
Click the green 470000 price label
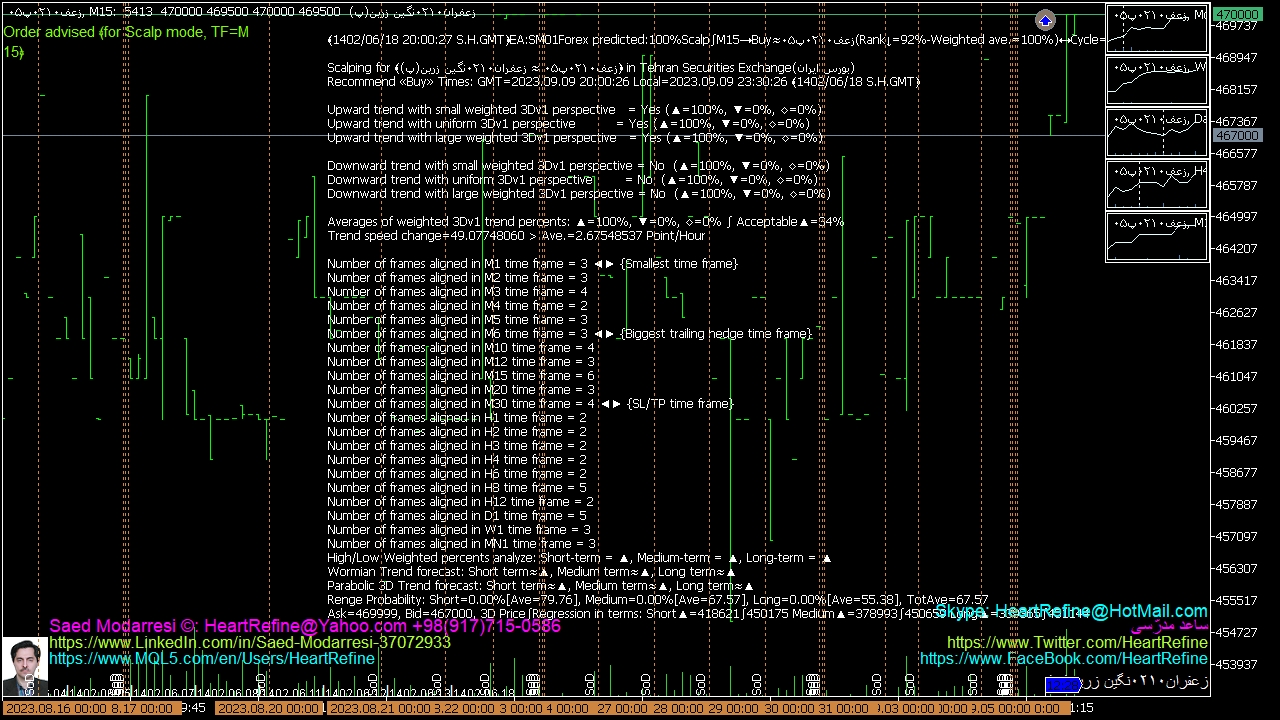(x=1237, y=15)
